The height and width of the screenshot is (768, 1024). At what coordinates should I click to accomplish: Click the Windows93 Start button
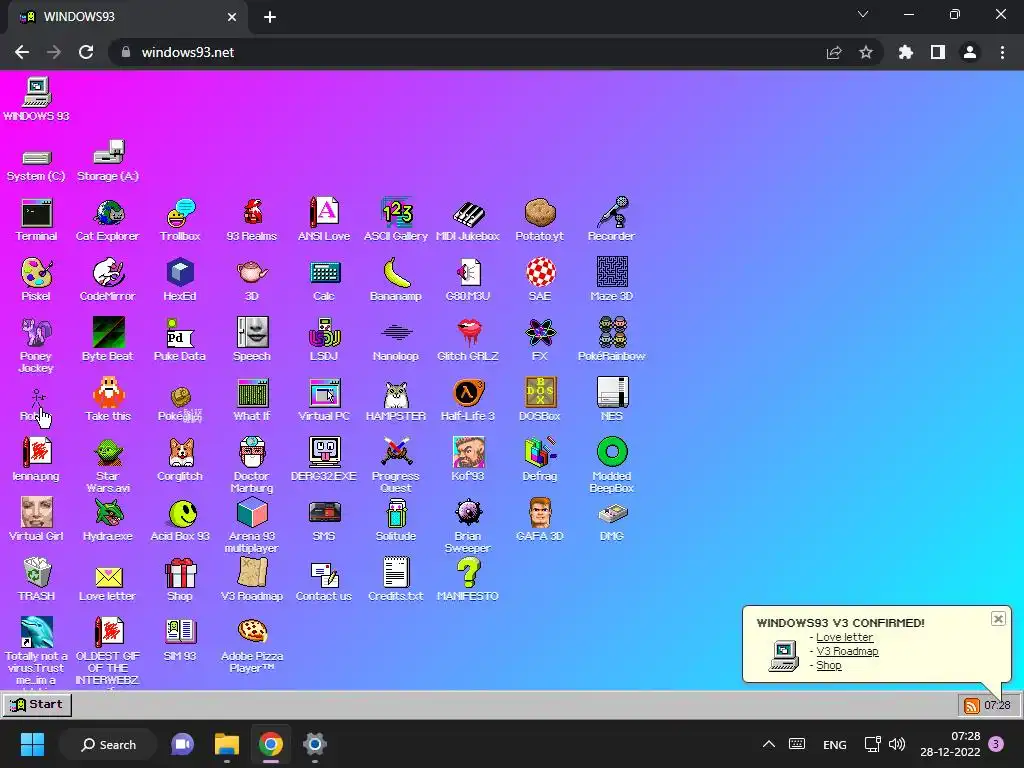click(37, 705)
